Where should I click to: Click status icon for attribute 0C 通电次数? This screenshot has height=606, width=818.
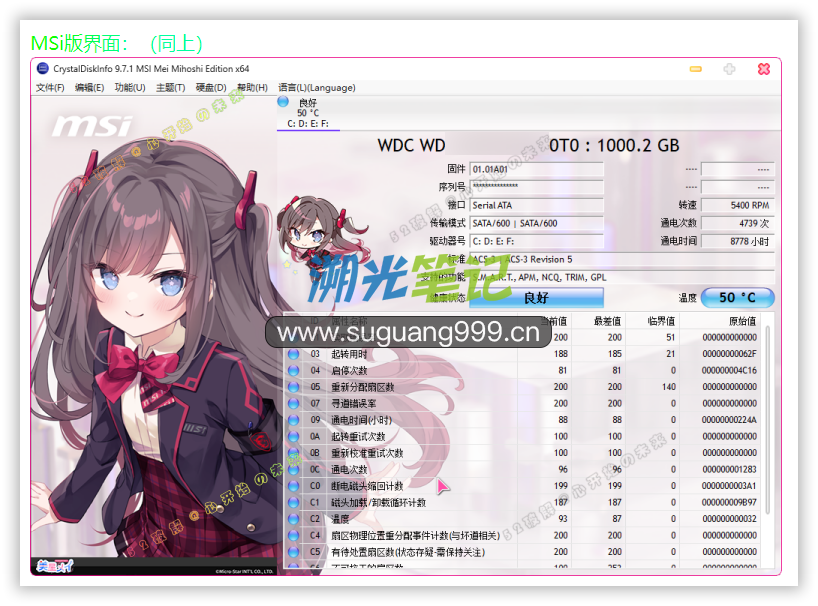294,469
